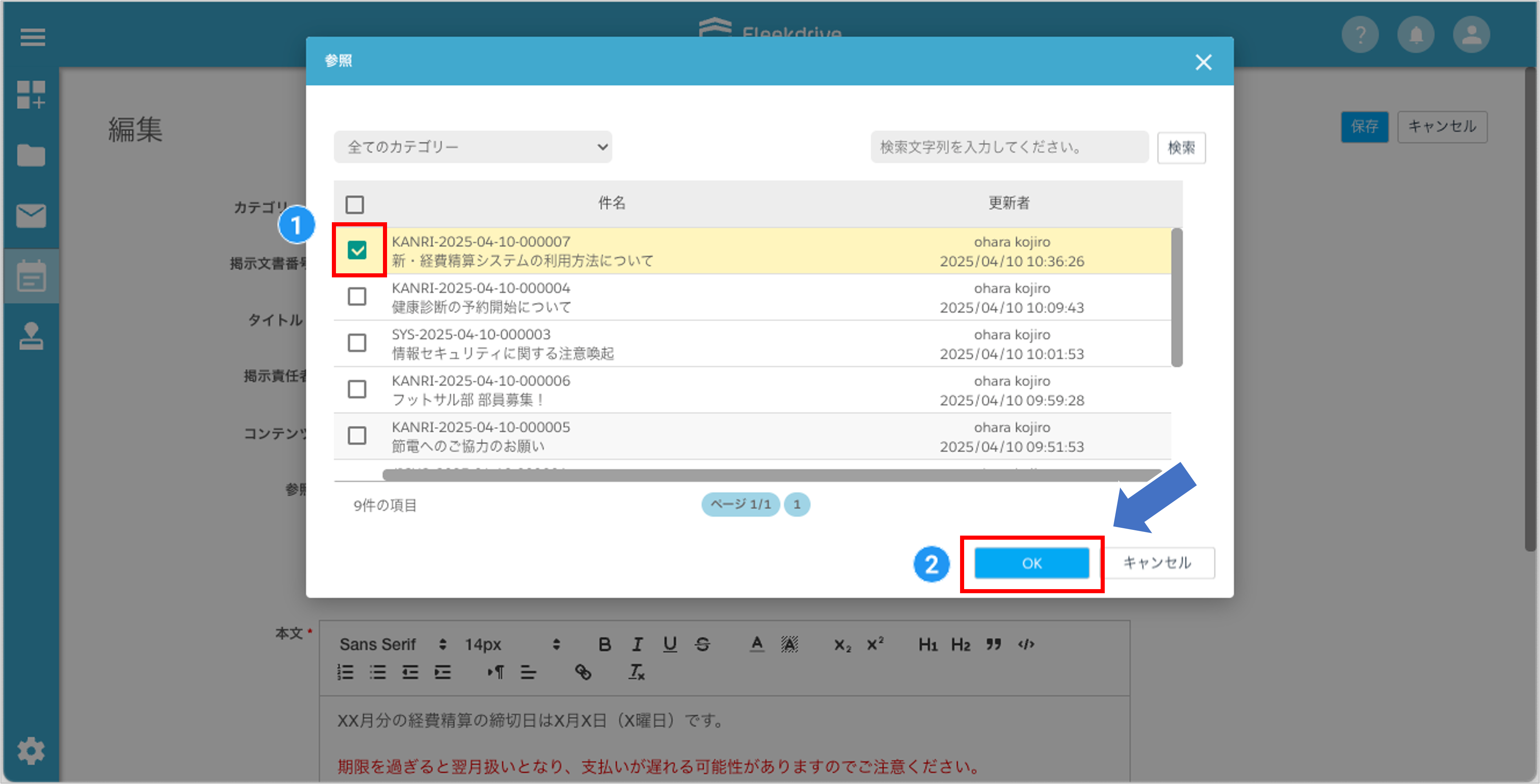This screenshot has width=1540, height=784.
Task: Click the help question mark icon
Action: click(x=1360, y=35)
